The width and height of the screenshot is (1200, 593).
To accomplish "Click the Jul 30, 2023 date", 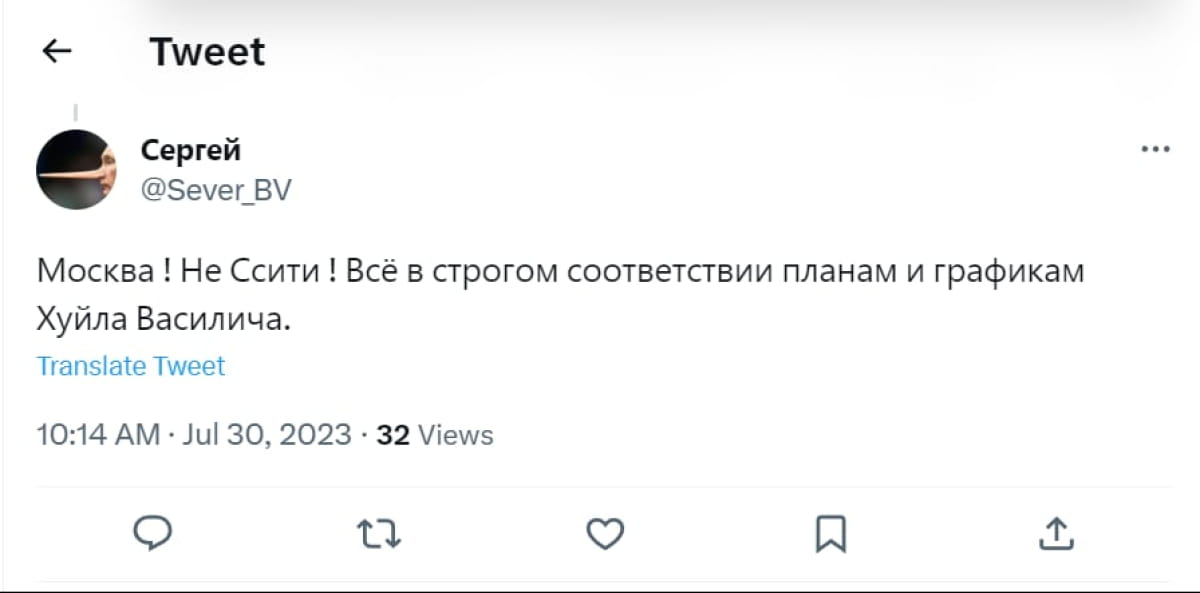I will [268, 435].
